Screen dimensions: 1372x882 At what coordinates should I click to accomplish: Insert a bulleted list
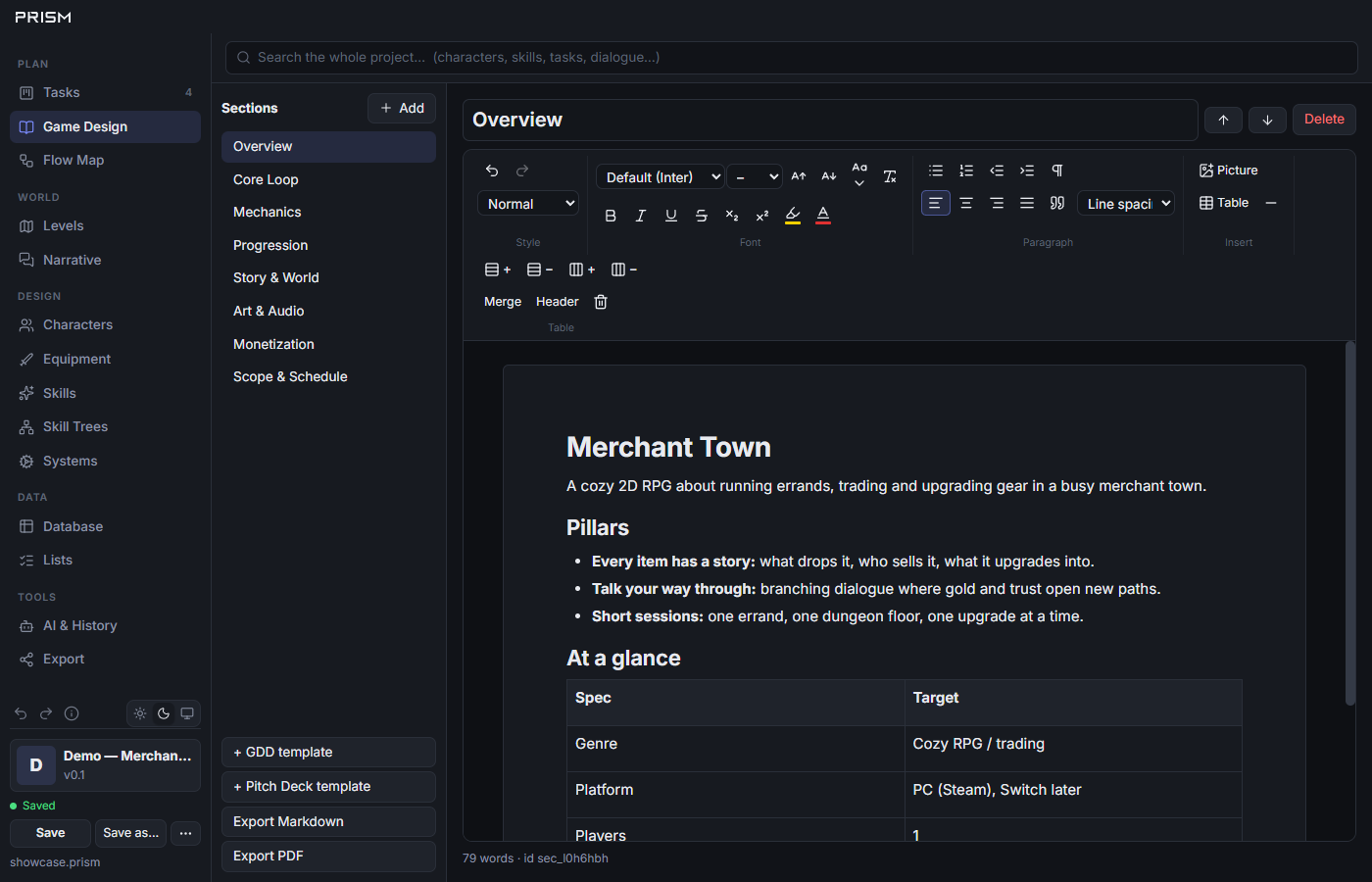(936, 171)
